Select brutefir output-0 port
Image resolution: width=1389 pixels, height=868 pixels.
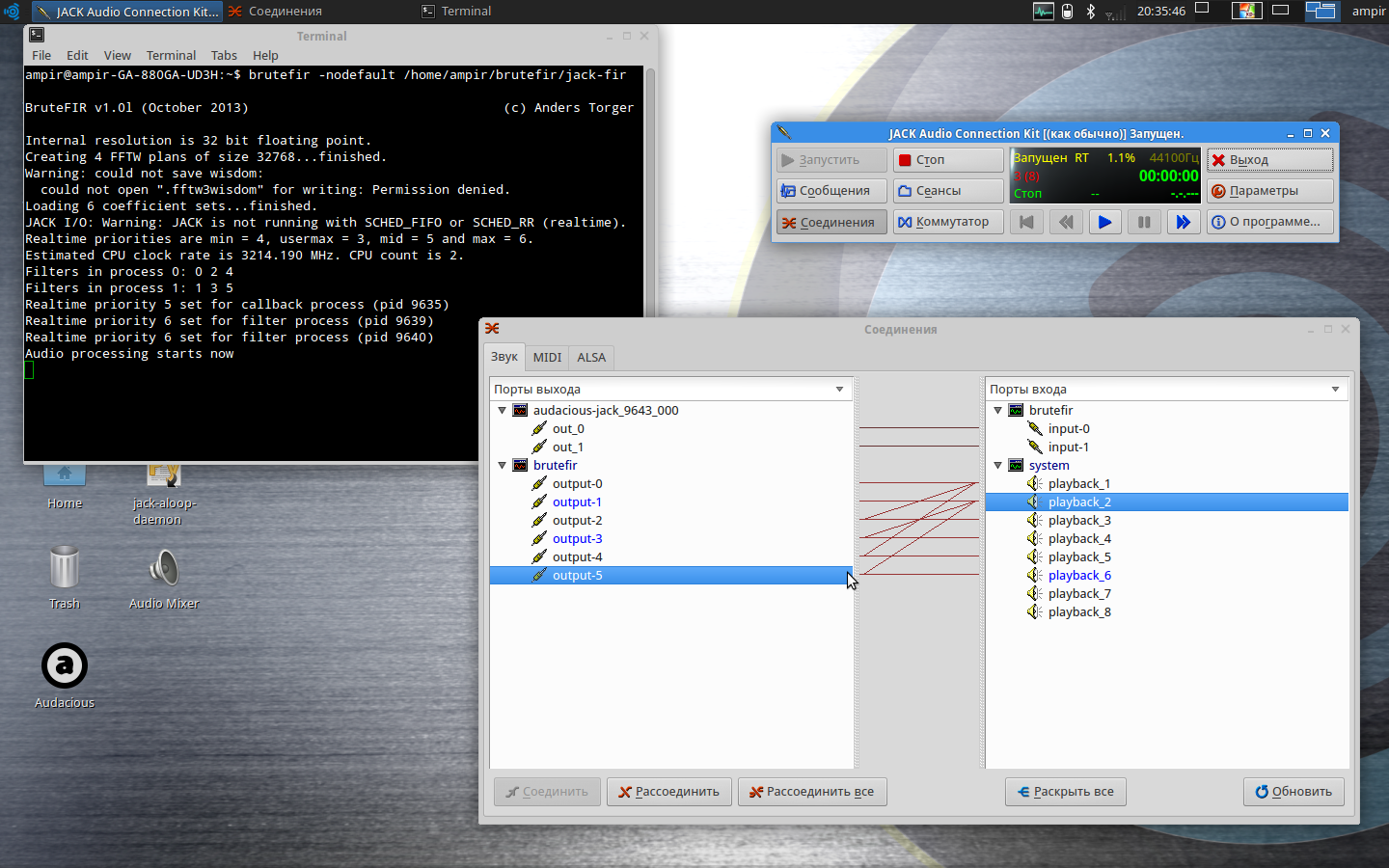(x=577, y=483)
